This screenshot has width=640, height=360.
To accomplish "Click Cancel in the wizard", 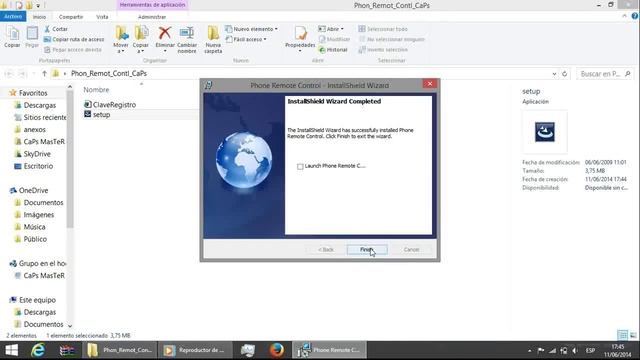I will [411, 249].
